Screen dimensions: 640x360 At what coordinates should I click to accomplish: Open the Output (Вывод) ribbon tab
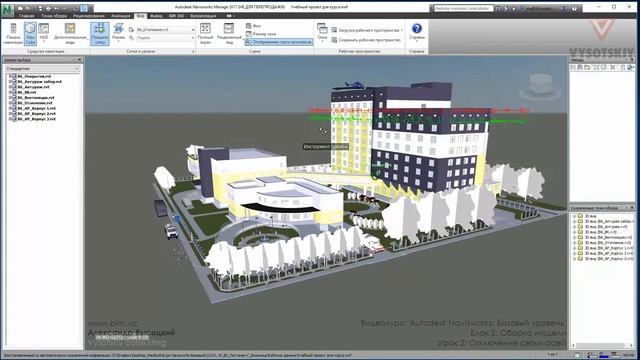156,16
